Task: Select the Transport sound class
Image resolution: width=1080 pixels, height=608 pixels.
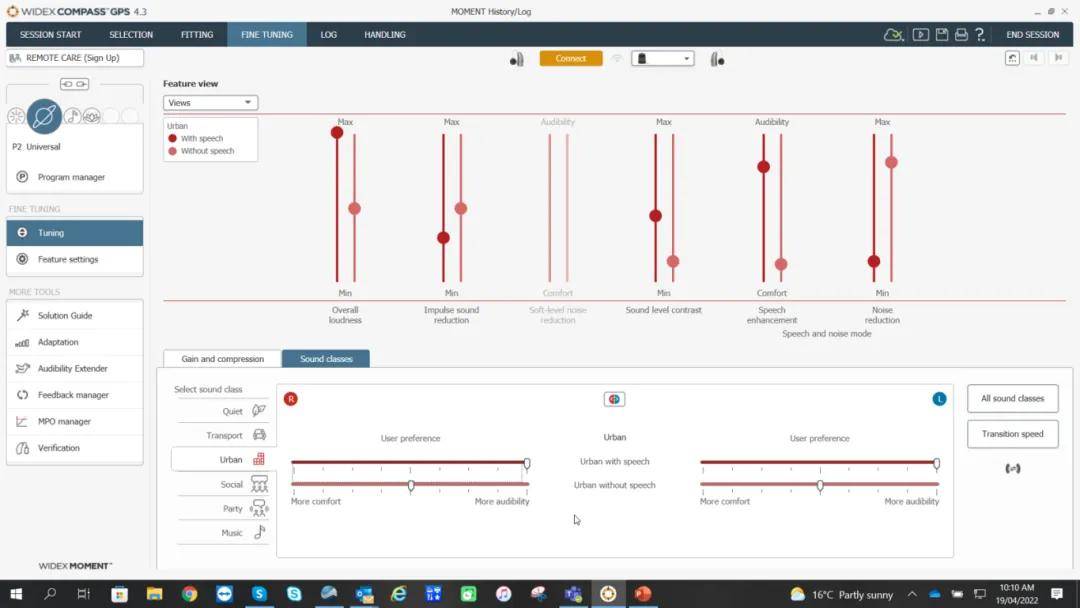Action: (x=222, y=435)
